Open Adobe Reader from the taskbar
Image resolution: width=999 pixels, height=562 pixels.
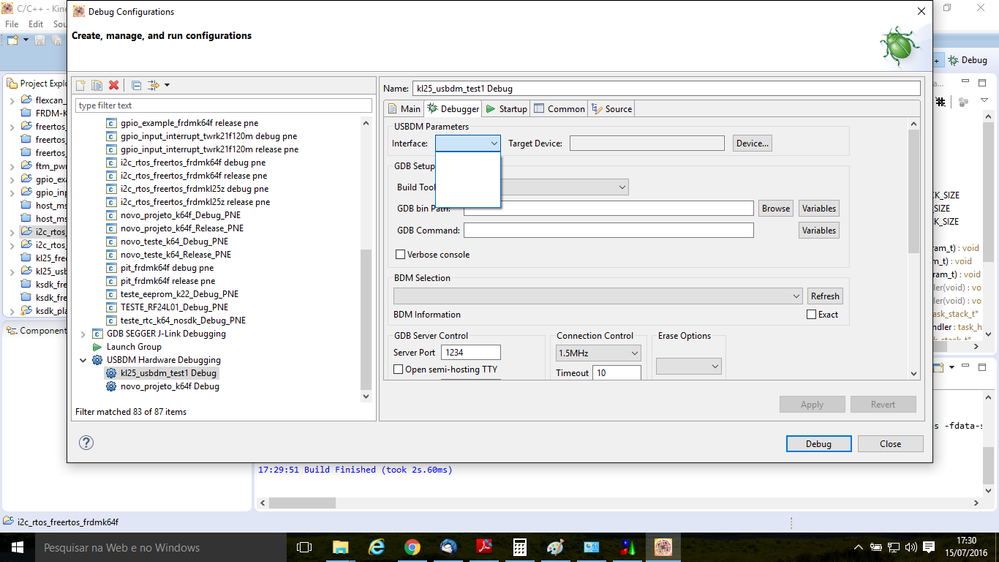pyautogui.click(x=484, y=547)
